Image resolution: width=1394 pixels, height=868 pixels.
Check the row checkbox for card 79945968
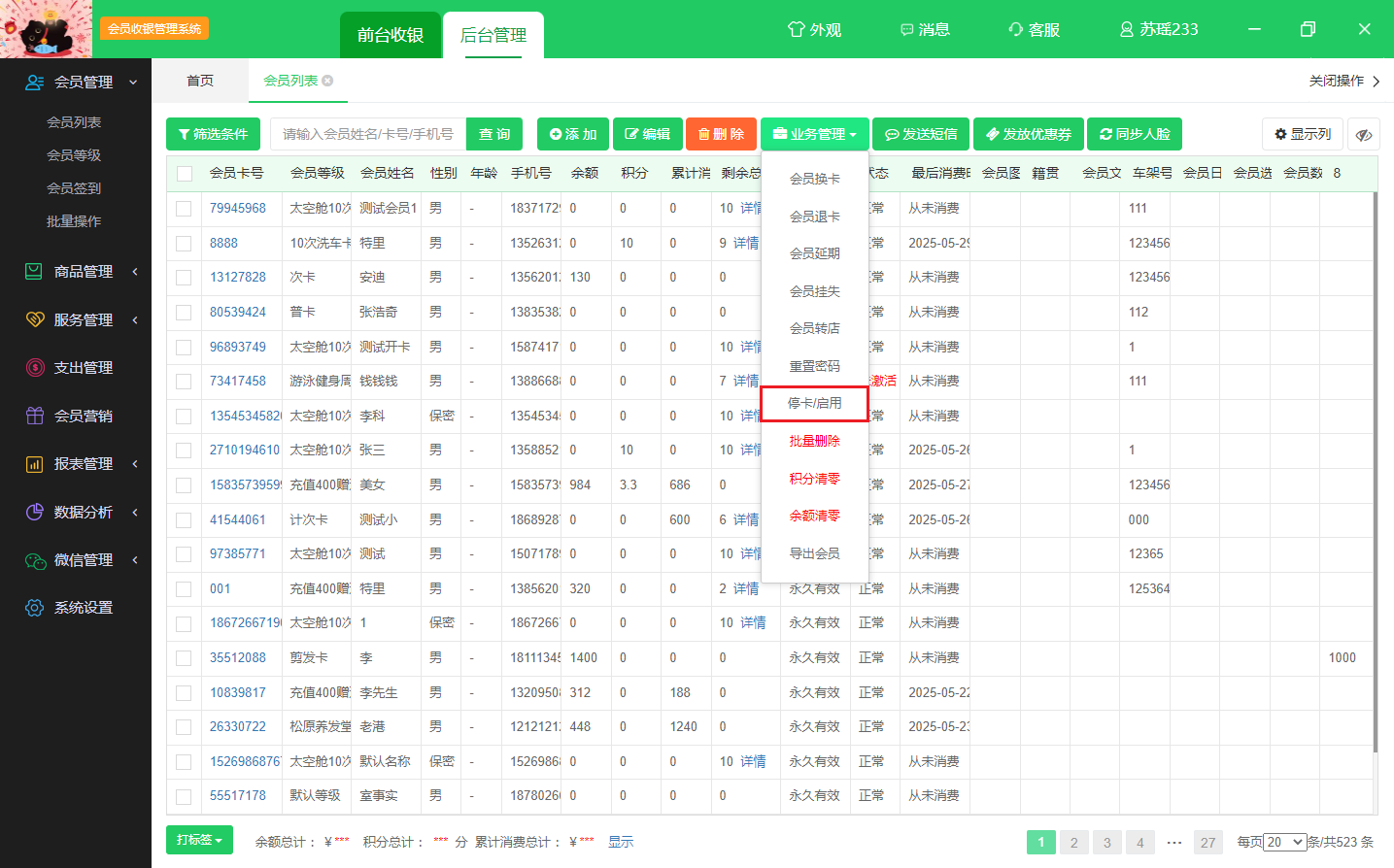coord(184,209)
